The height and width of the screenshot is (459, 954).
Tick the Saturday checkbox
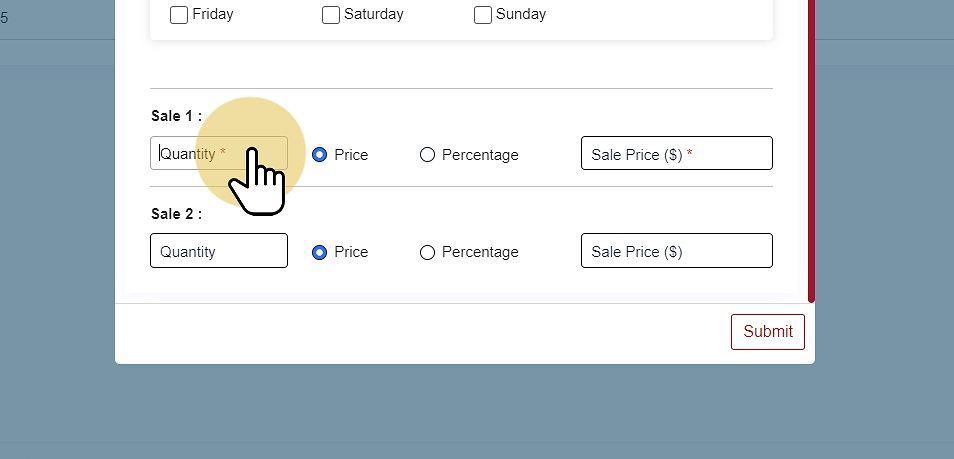[331, 15]
